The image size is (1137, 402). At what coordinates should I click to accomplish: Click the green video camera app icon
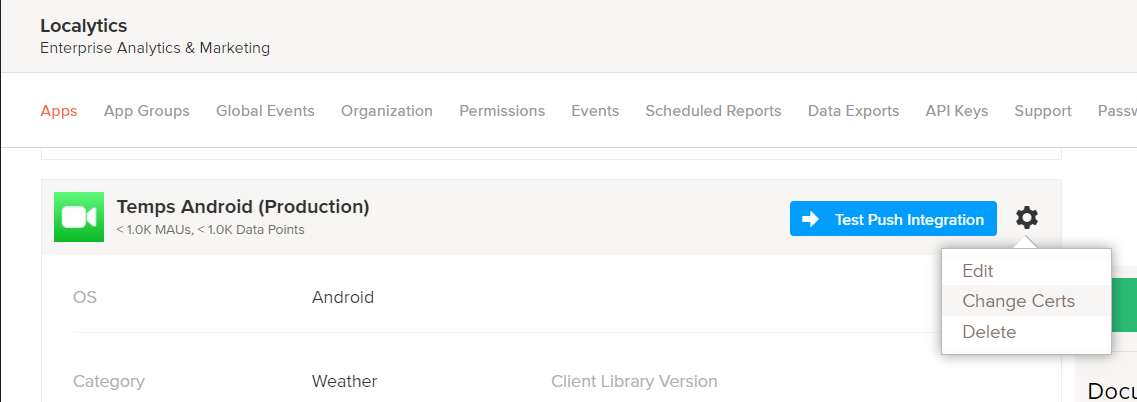[x=79, y=217]
